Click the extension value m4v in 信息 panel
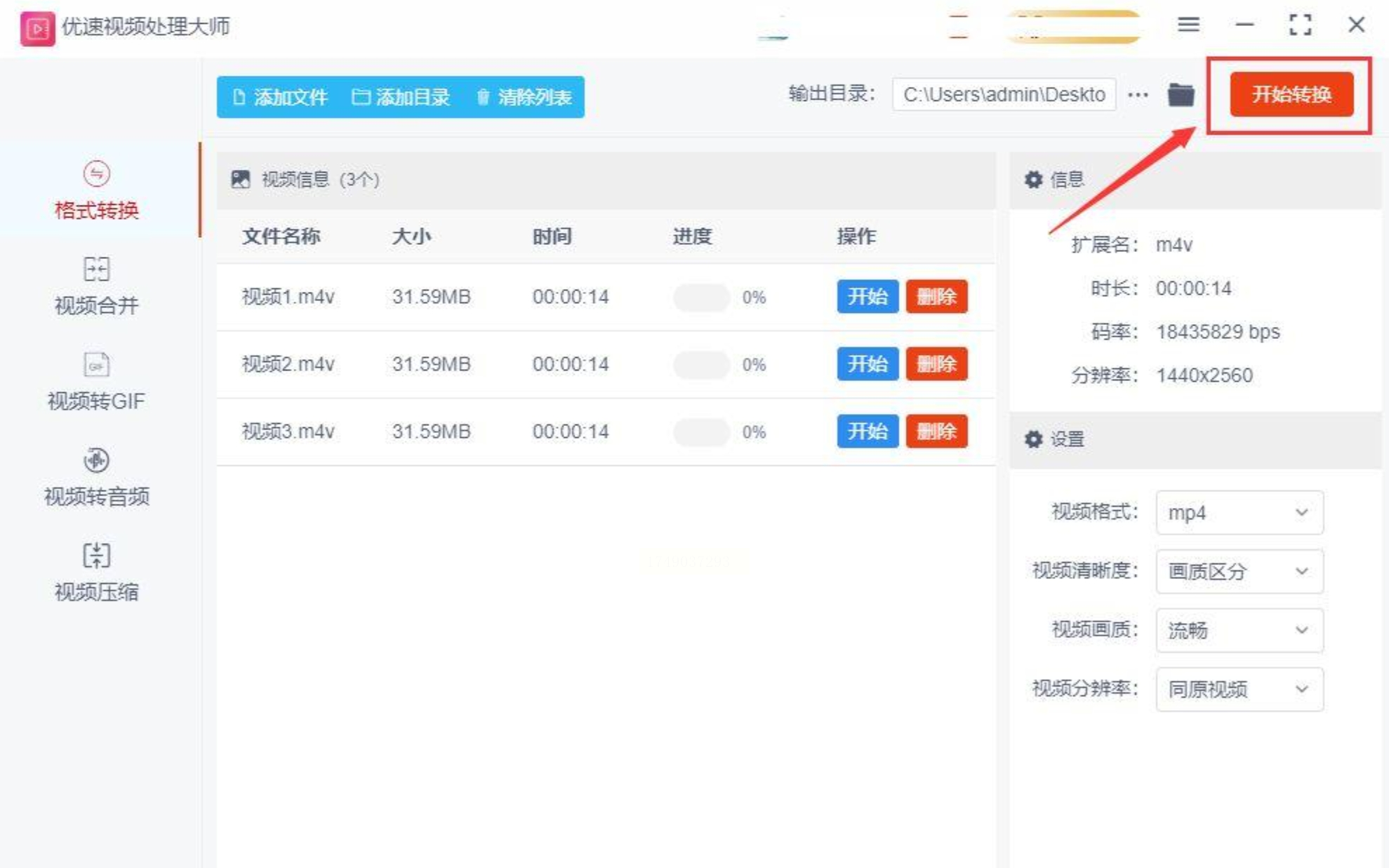Viewport: 1389px width, 868px height. pos(1174,245)
